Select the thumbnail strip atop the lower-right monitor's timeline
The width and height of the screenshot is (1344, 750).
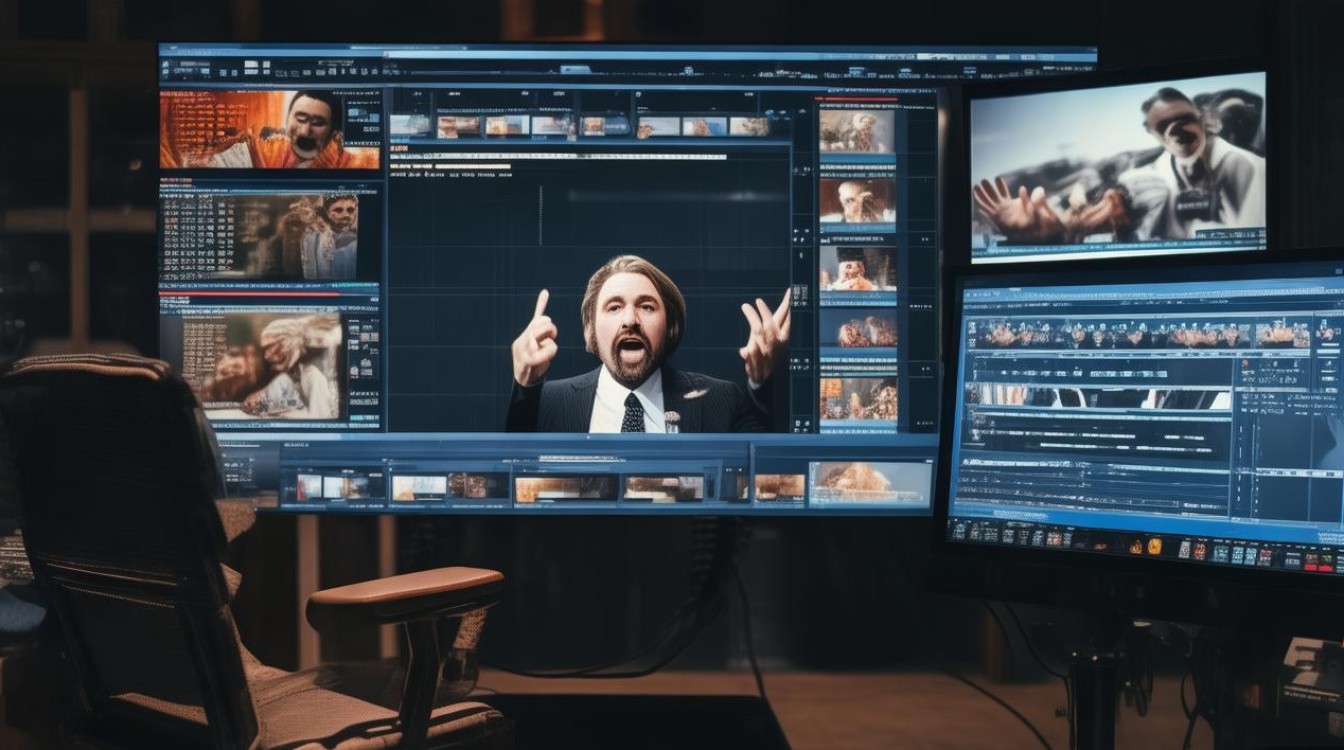coord(1140,334)
